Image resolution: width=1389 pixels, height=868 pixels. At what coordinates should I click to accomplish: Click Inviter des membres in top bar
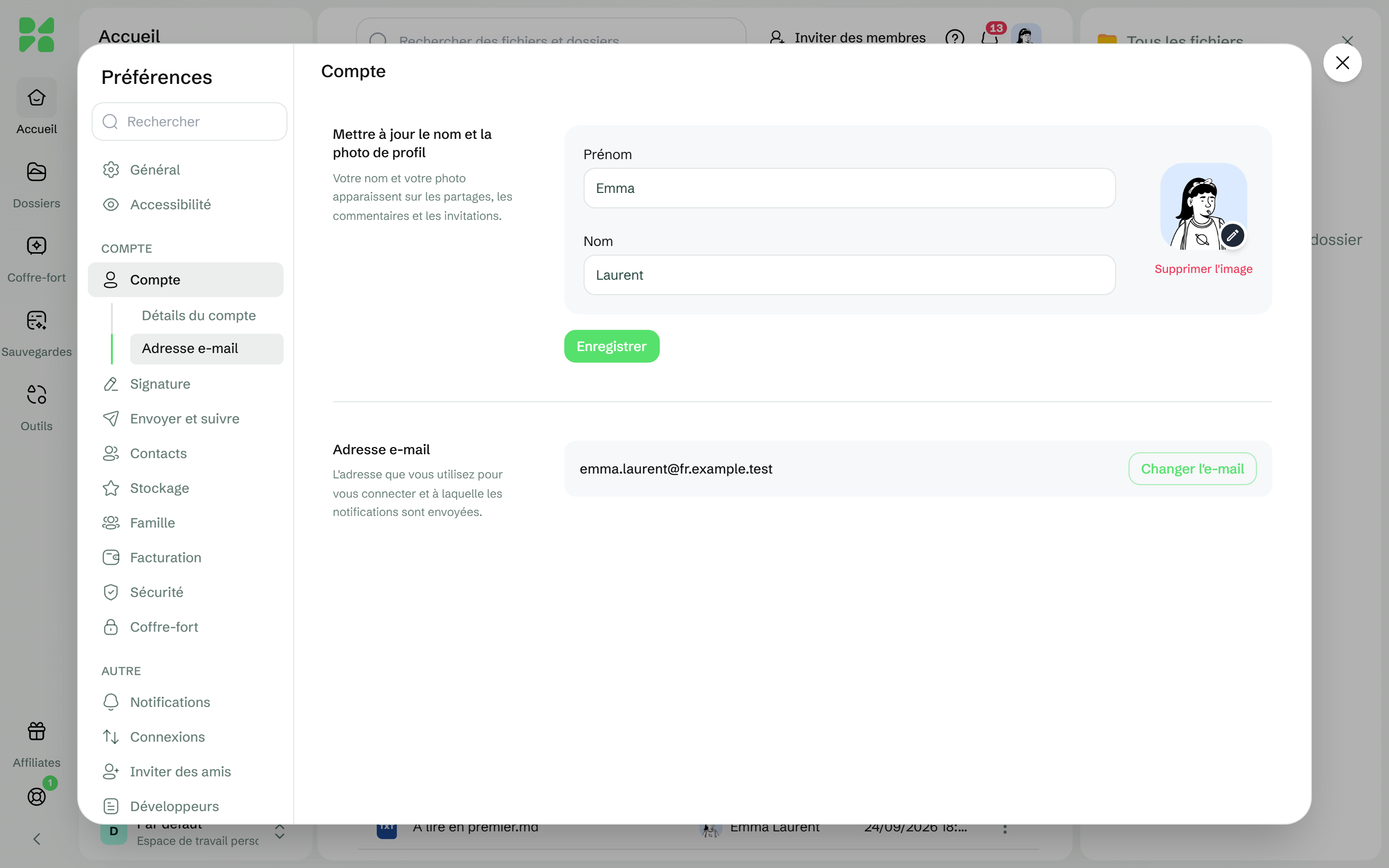coord(847,38)
